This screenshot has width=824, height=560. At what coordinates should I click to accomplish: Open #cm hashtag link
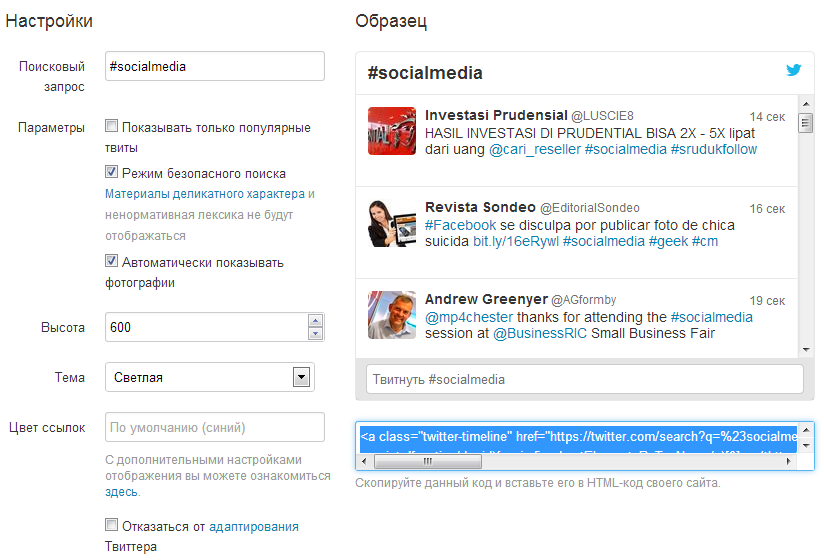(x=705, y=241)
